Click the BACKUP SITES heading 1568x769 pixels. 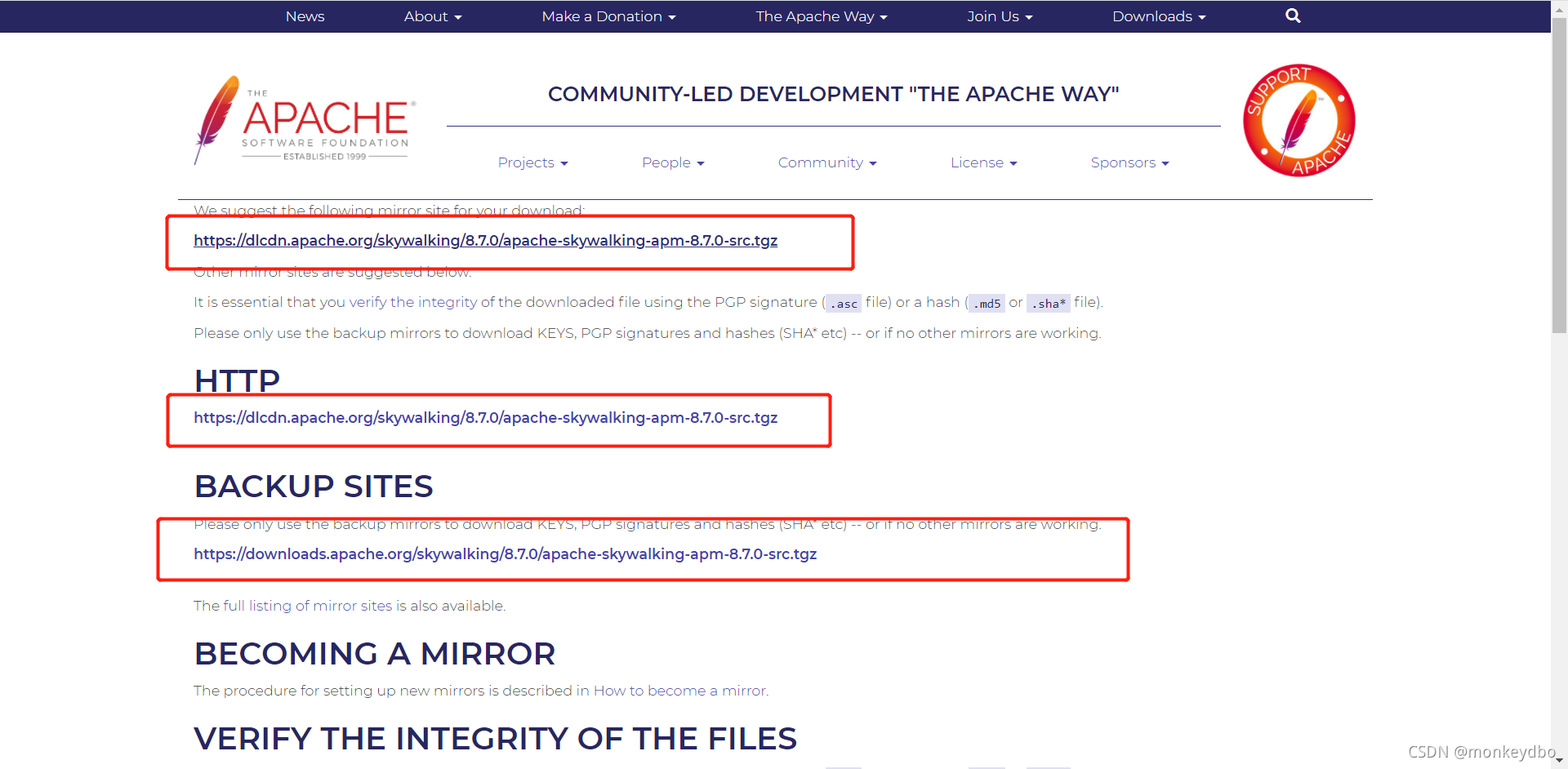314,487
